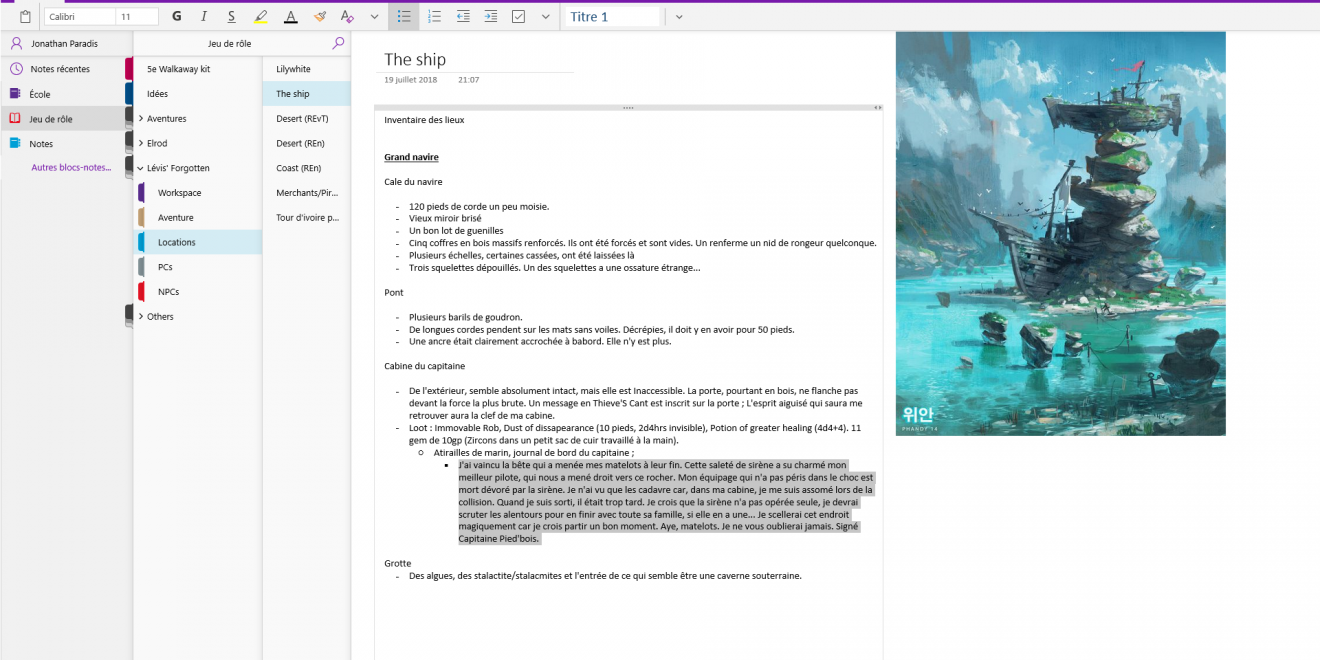The height and width of the screenshot is (660, 1320).
Task: Select the format painter brush
Action: pyautogui.click(x=320, y=17)
